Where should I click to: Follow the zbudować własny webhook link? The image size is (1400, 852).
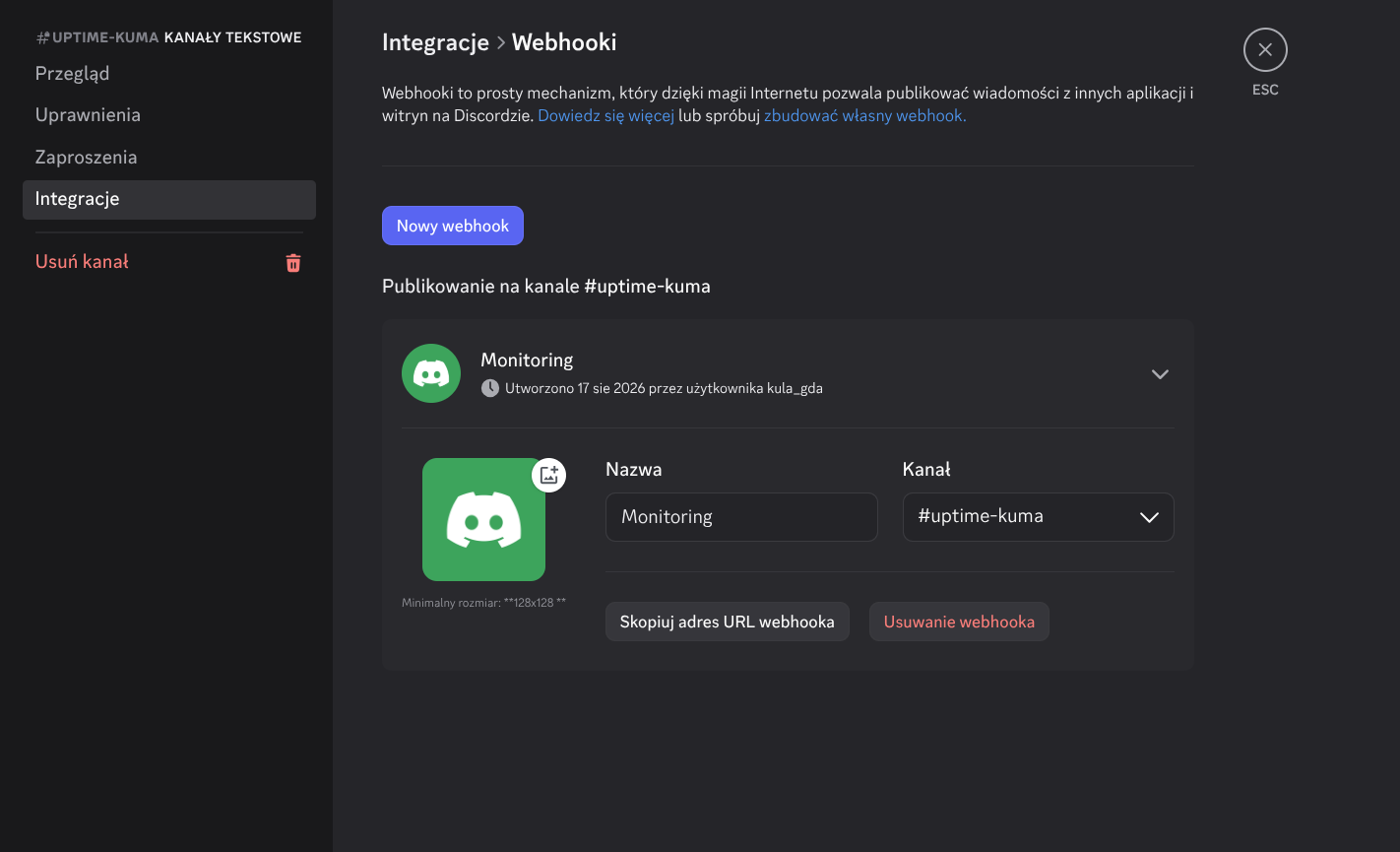pyautogui.click(x=865, y=116)
